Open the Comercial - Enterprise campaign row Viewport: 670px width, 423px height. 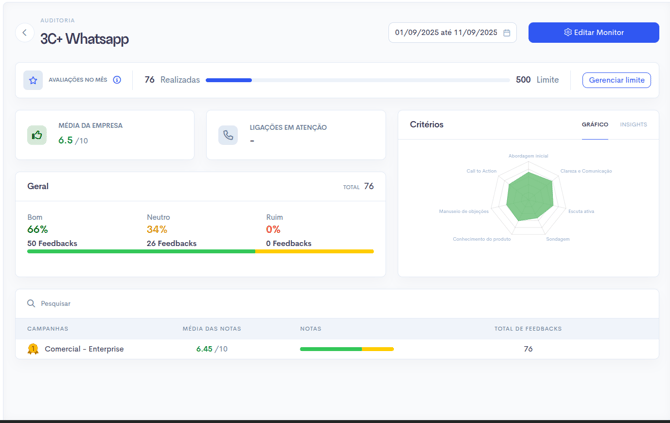point(84,349)
